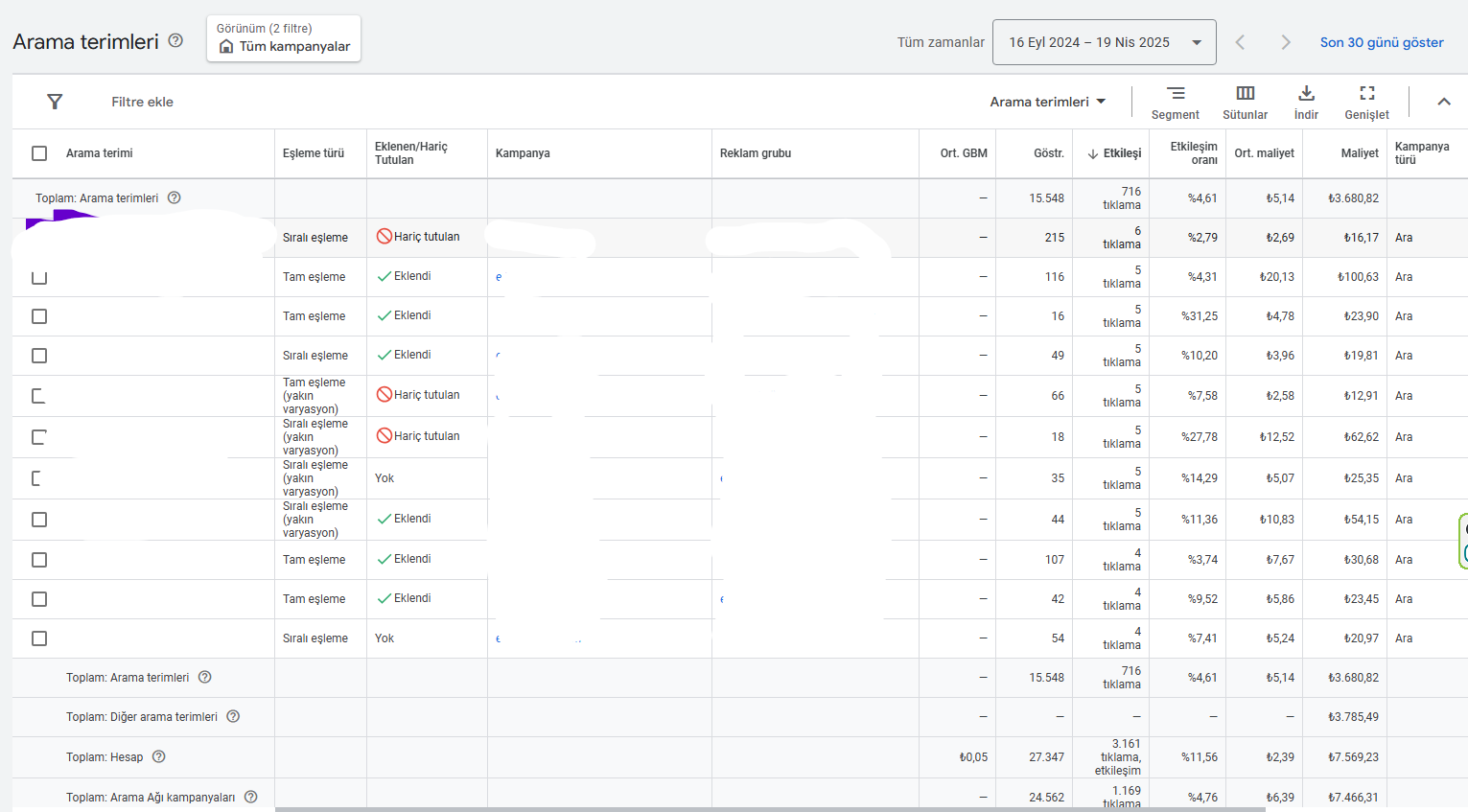Tick checkbox for row with 116 impressions

39,277
